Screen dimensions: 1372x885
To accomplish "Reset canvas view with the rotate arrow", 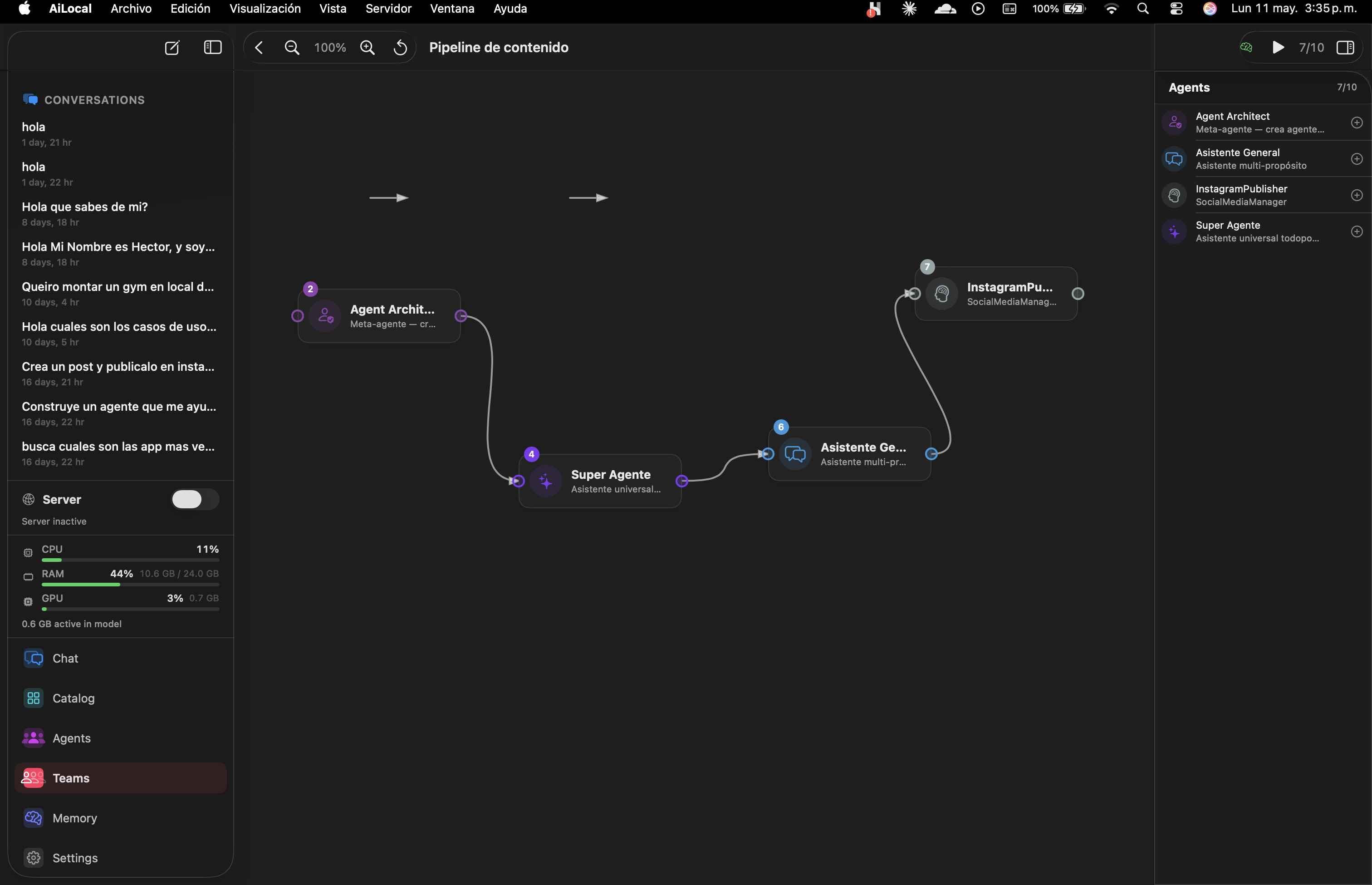I will point(401,48).
